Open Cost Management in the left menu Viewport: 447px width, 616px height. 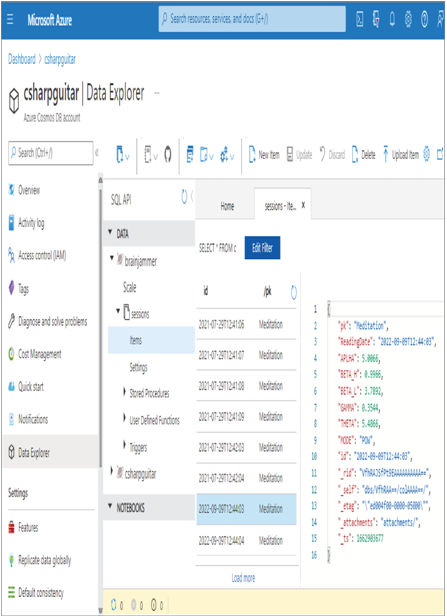(x=35, y=354)
